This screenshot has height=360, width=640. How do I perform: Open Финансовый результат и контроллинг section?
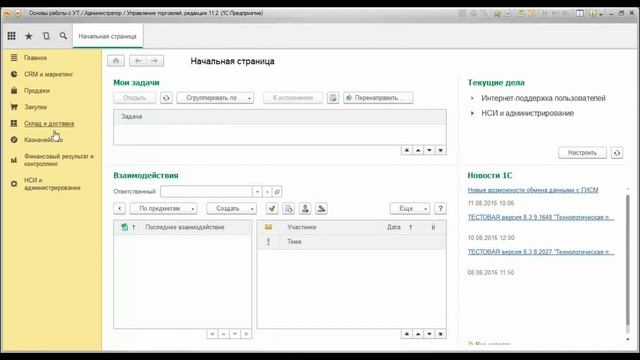pyautogui.click(x=59, y=160)
